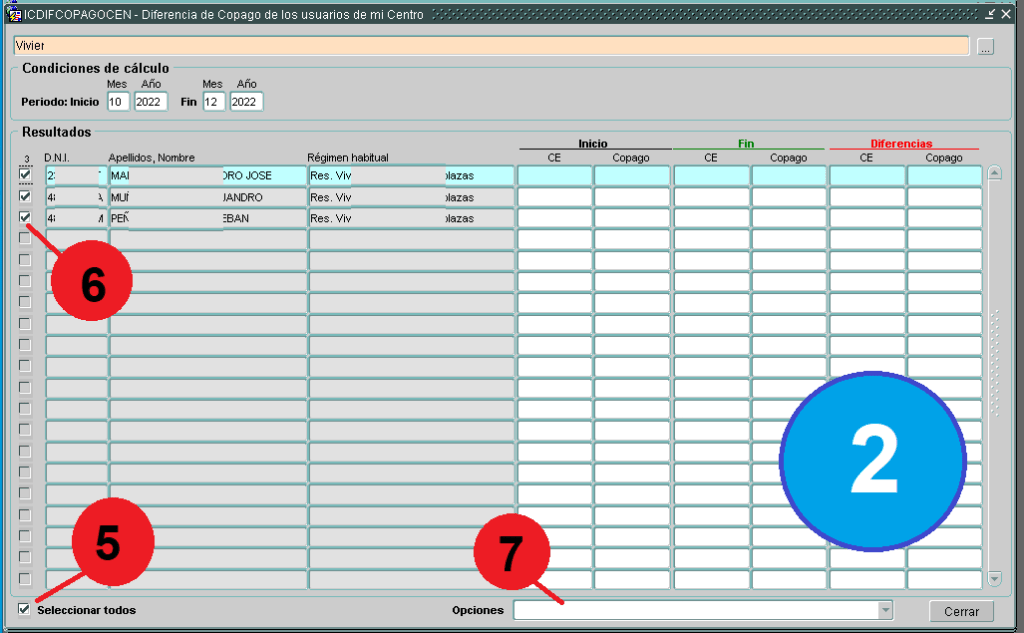The width and height of the screenshot is (1024, 633).
Task: Toggle the third result row checkbox
Action: 25,217
